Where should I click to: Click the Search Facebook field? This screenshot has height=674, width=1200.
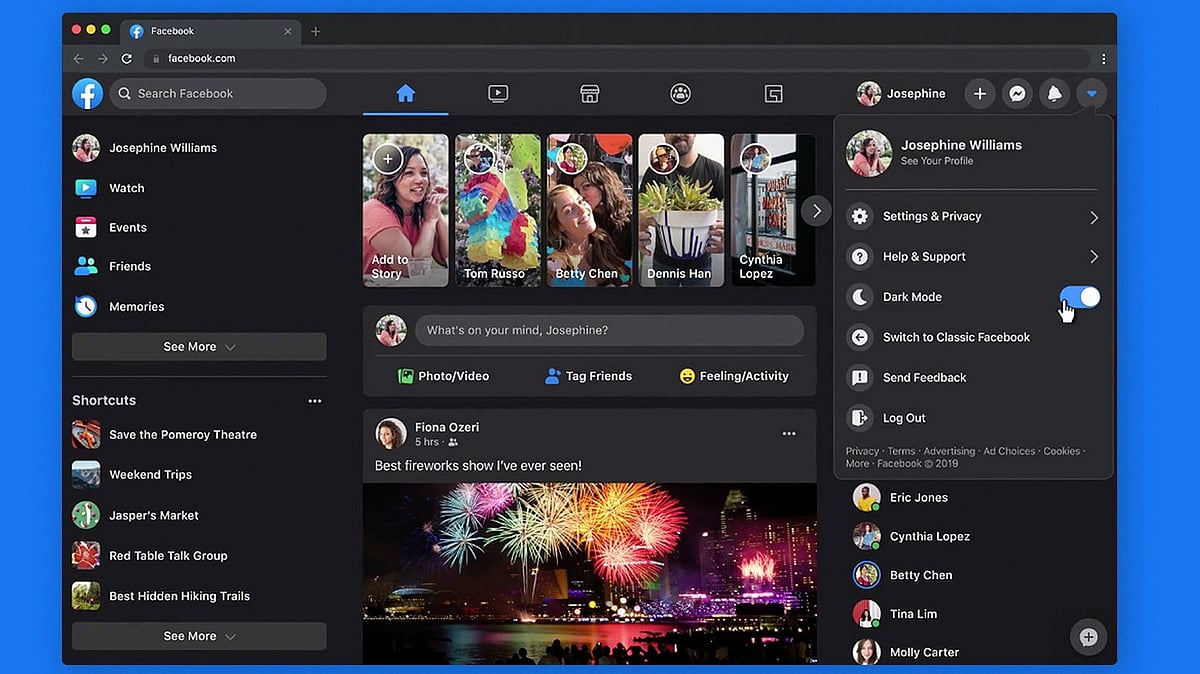220,94
